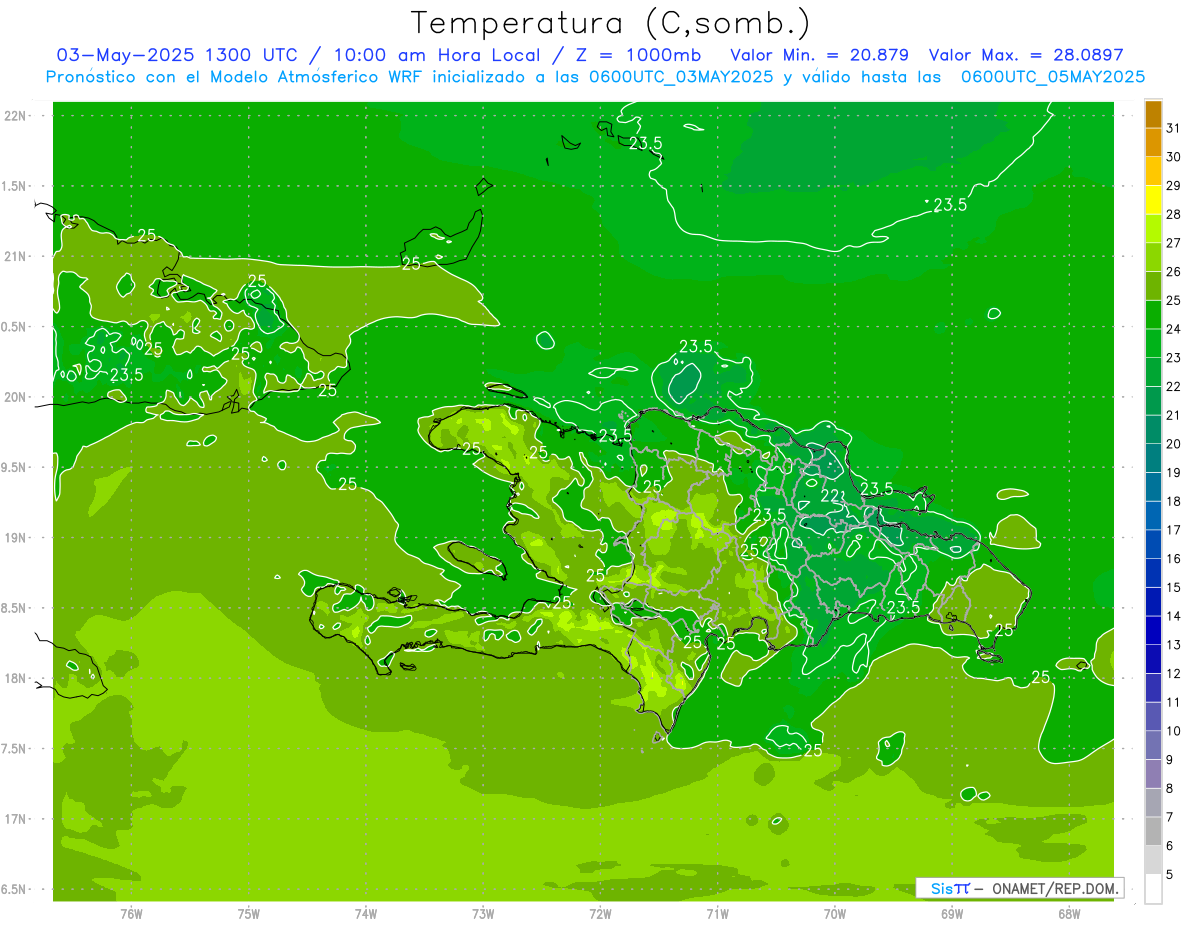
Task: Select the 'Valor Min. = 20.879' text
Action: [819, 55]
